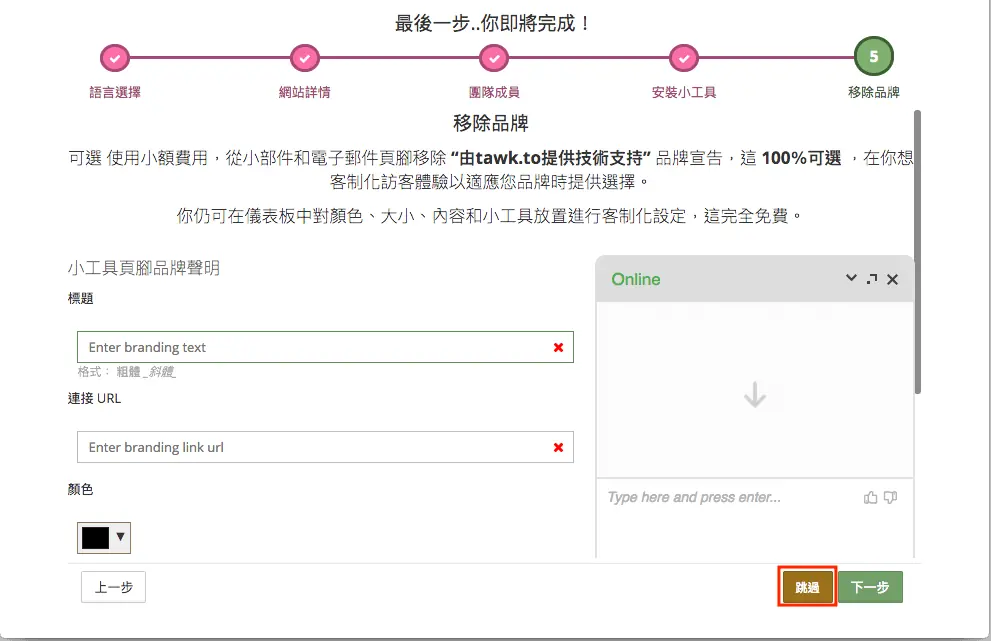Click the 移除品牌 step label under 5
The height and width of the screenshot is (641, 991).
click(x=873, y=92)
